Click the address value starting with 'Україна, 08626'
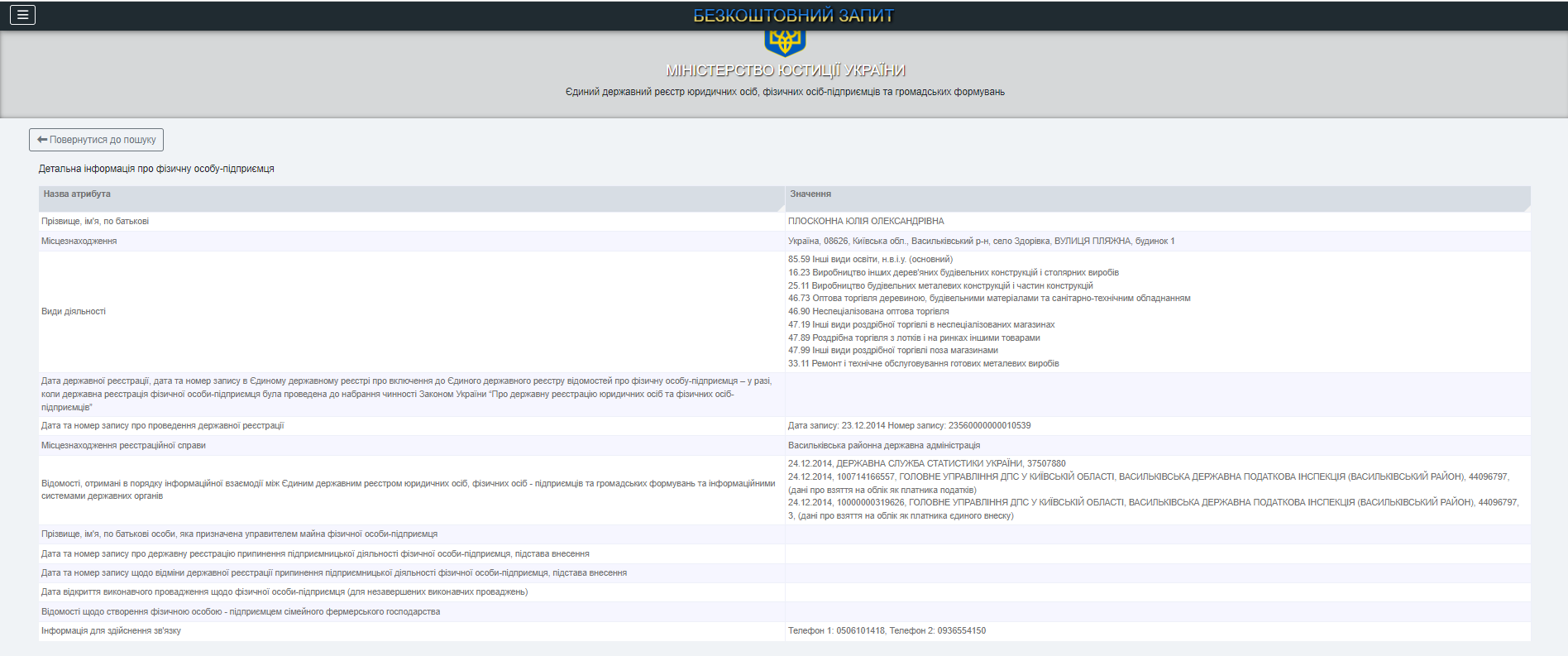This screenshot has width=1568, height=656. coord(980,242)
